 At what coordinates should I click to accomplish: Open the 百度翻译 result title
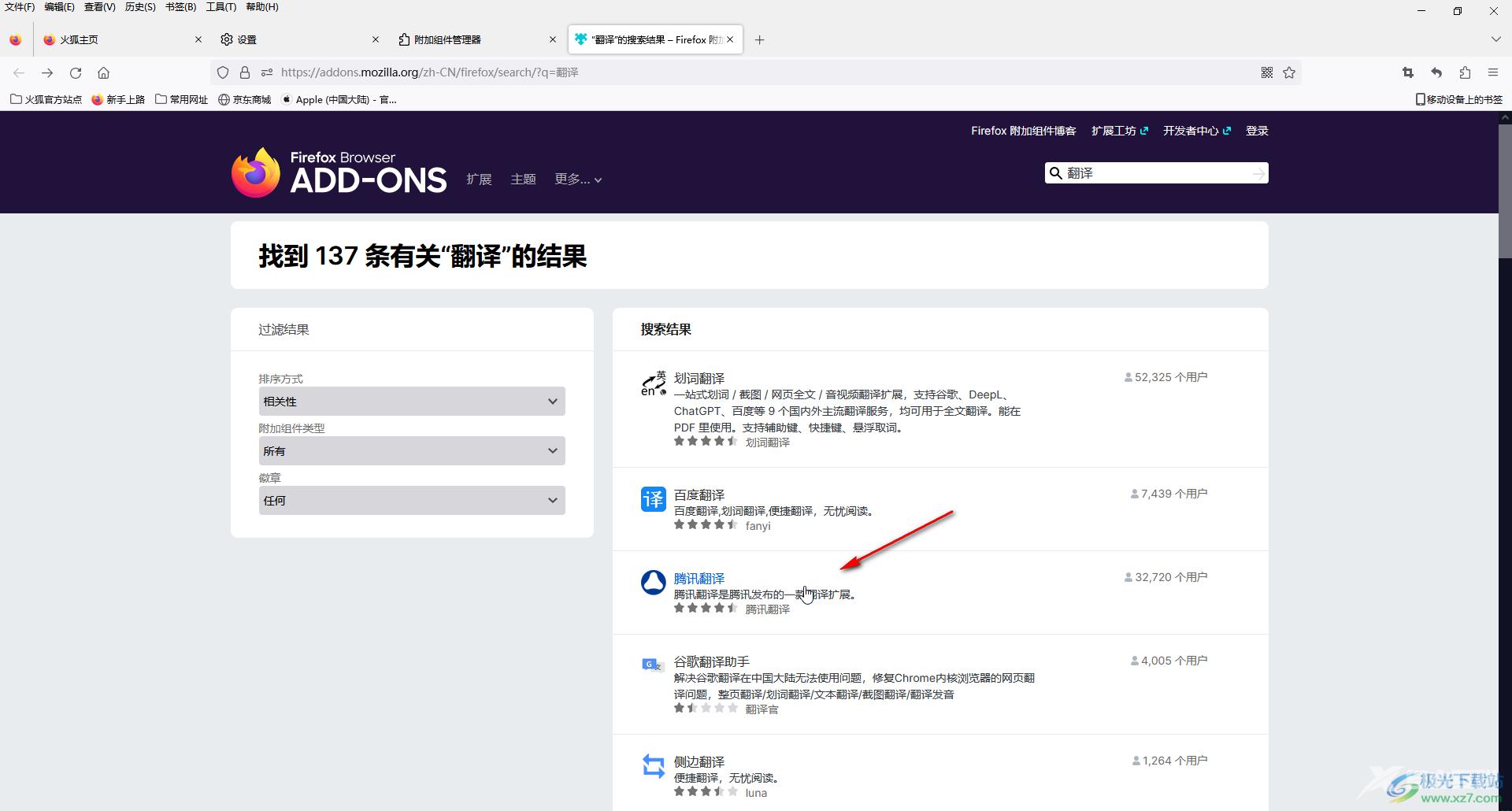(x=699, y=495)
